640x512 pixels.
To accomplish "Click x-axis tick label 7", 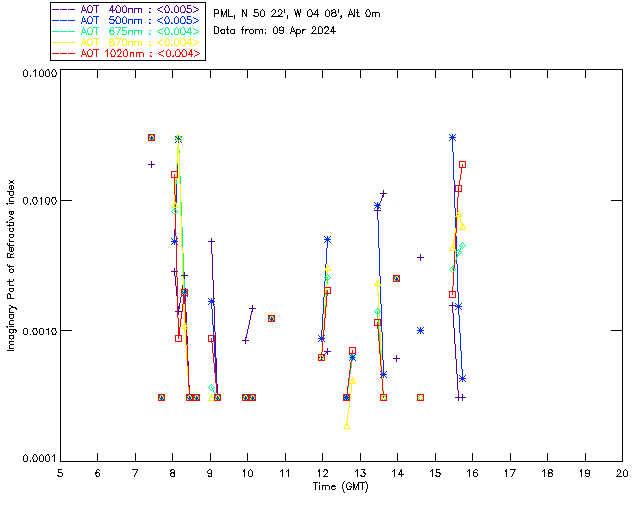I will [135, 473].
